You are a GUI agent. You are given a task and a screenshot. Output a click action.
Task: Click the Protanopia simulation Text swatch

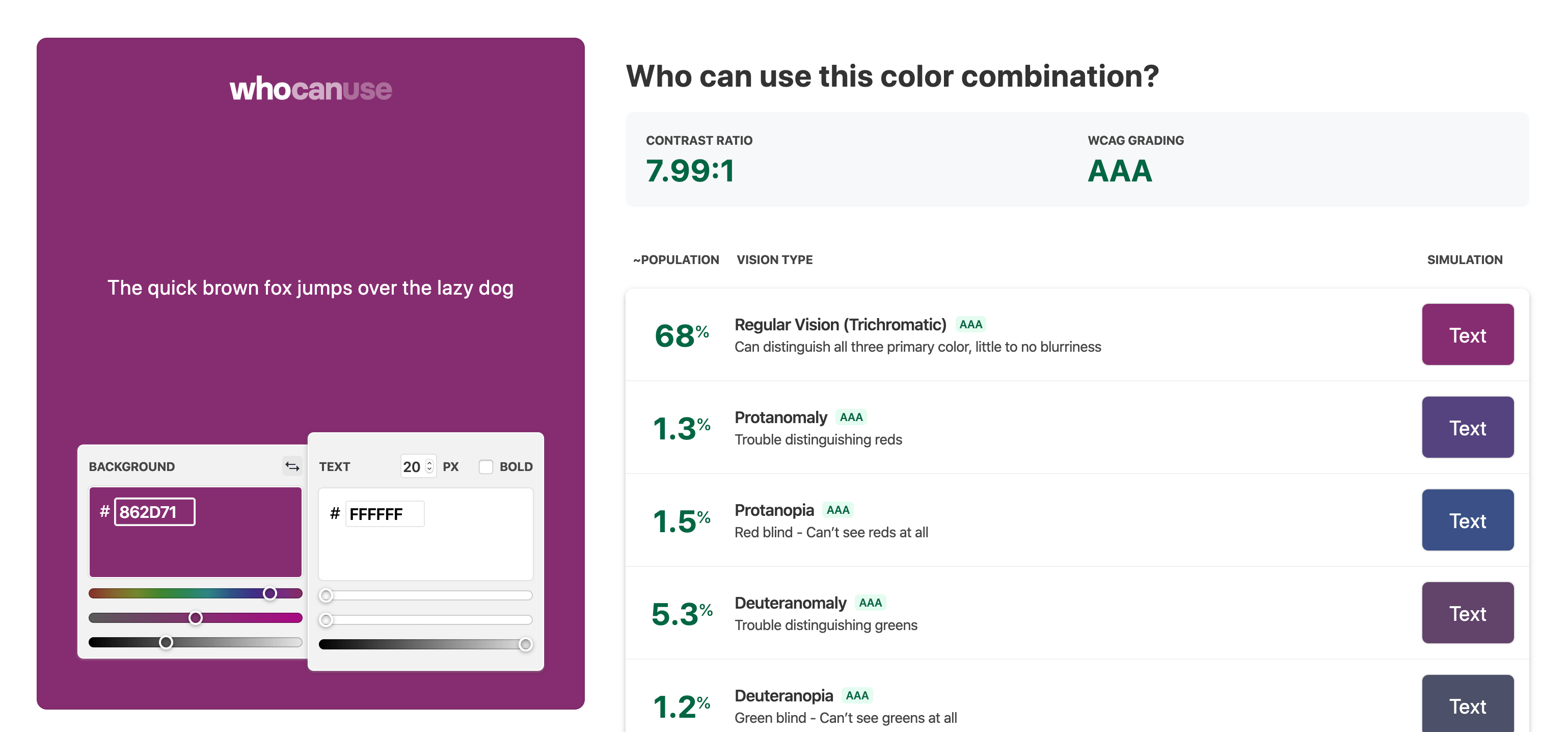1467,520
